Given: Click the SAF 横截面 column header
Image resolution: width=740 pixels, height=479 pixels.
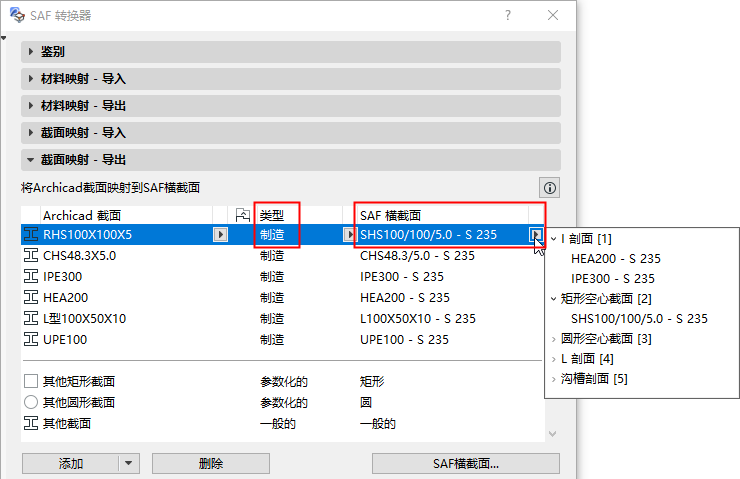Looking at the screenshot, I should click(x=390, y=216).
